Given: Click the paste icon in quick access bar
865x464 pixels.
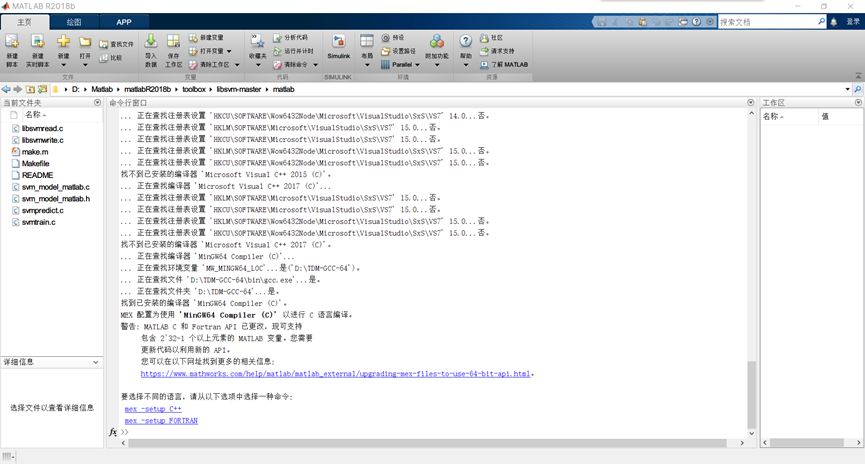Looking at the screenshot, I should click(x=643, y=22).
